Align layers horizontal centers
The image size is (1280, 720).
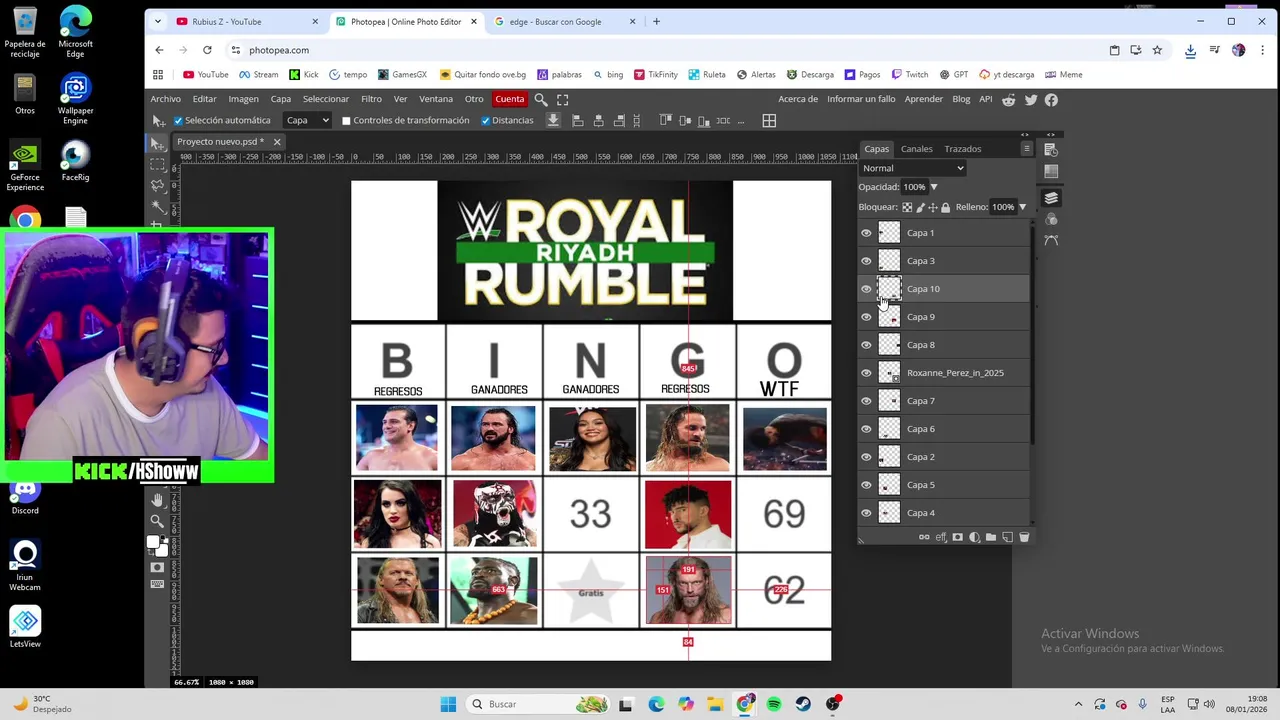(x=599, y=120)
